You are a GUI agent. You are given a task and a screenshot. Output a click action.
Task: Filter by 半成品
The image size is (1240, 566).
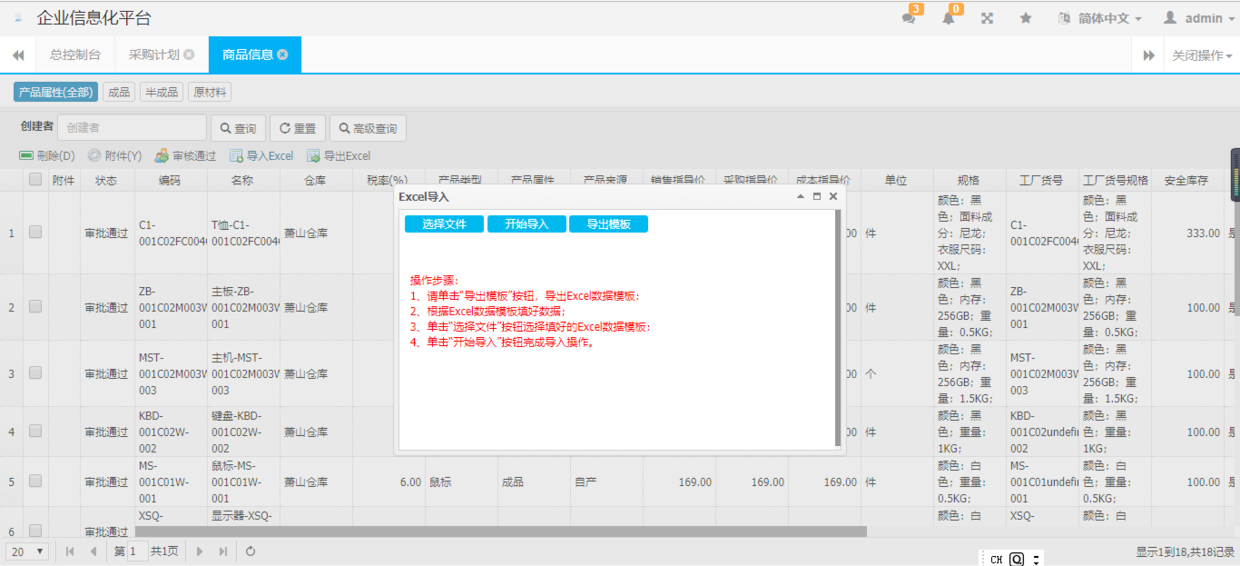[x=161, y=92]
